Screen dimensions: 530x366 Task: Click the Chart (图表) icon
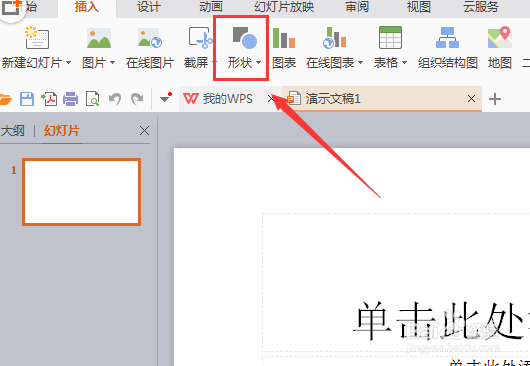pos(284,38)
